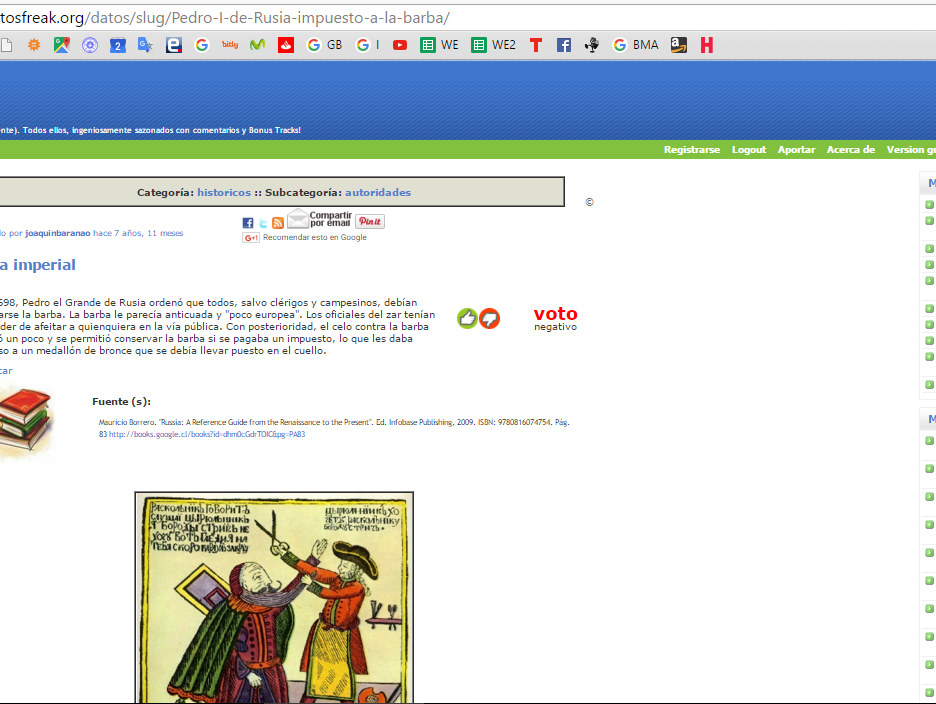Screen dimensions: 936x704
Task: Share via Compartir por email
Action: tap(319, 219)
